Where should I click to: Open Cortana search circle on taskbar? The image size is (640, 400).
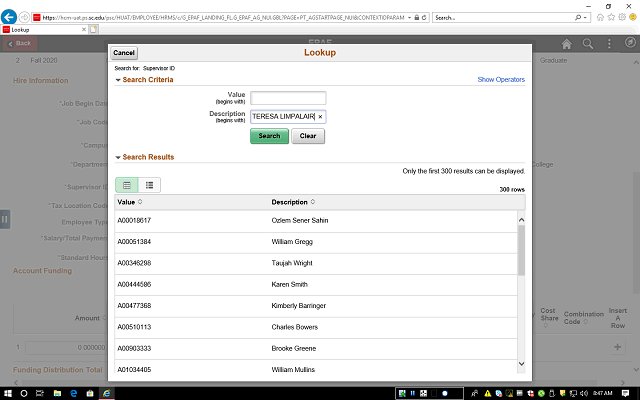pos(24,393)
